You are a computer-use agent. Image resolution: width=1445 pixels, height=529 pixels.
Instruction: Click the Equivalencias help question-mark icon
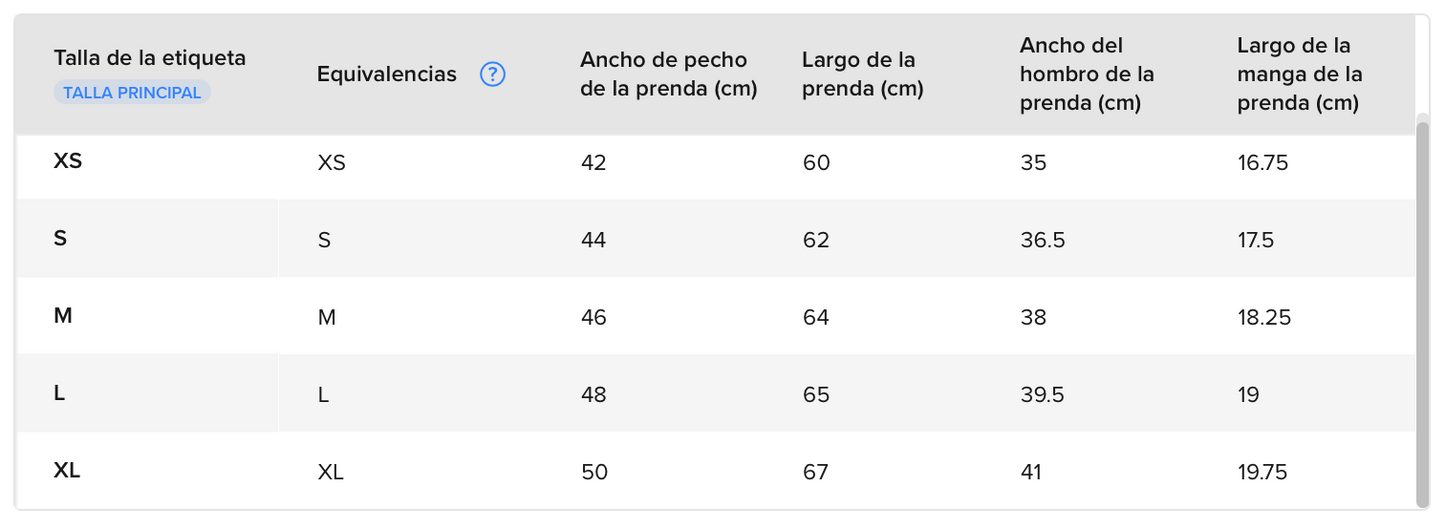493,74
